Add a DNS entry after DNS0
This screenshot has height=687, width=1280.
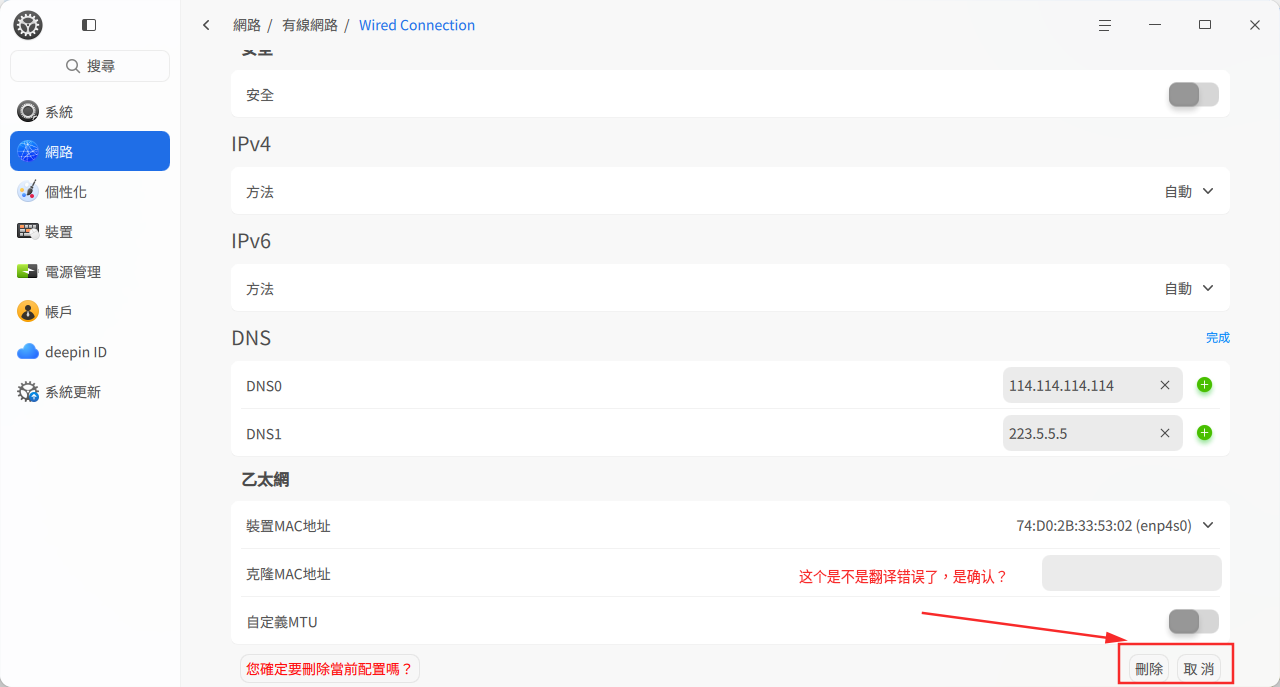[1205, 385]
